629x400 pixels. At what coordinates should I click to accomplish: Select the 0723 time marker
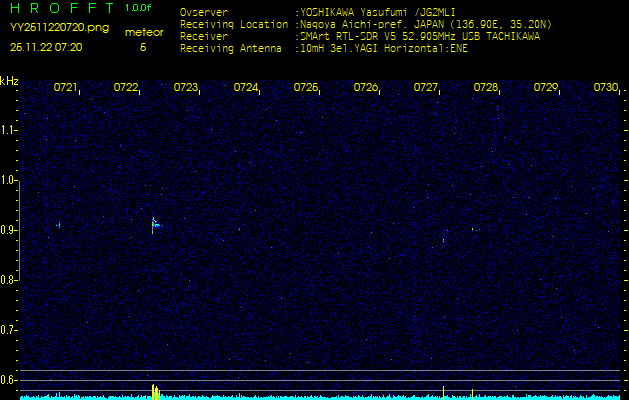[185, 88]
